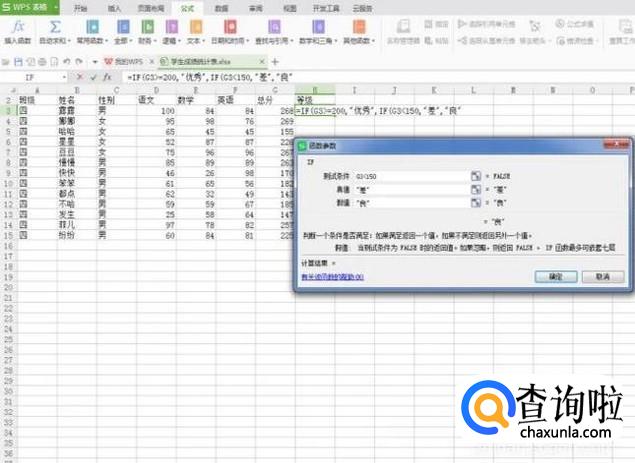635x463 pixels.
Task: Click the open folder icon in quick access toolbar
Action: tap(6, 62)
